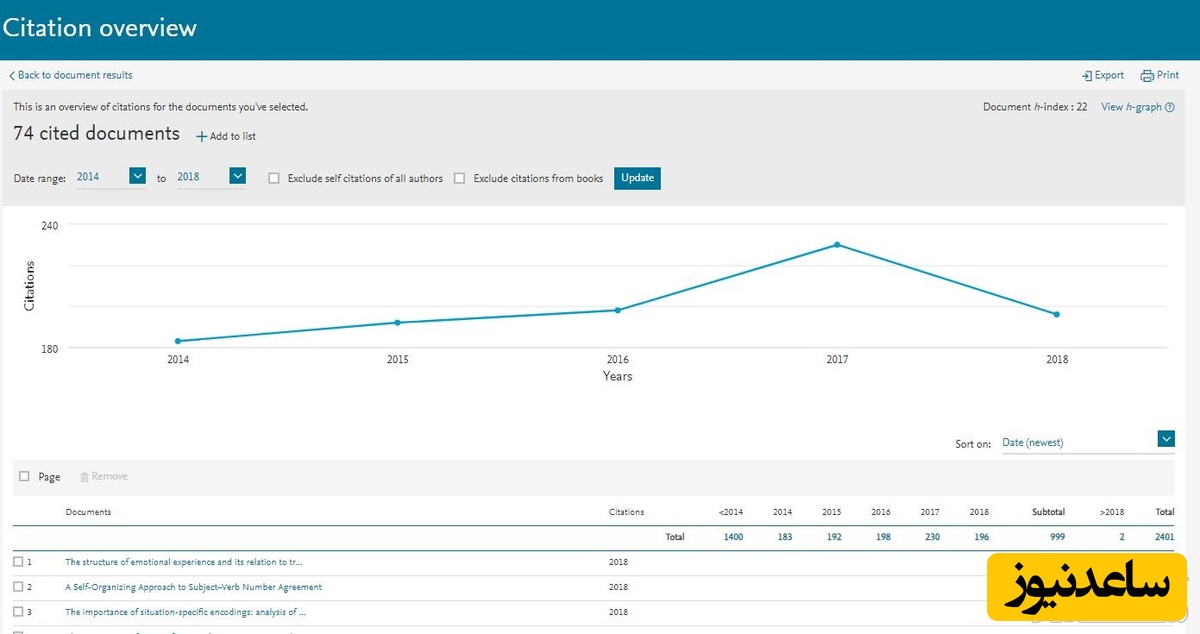Click the plus icon for Add to list
The width and height of the screenshot is (1200, 634).
[x=201, y=137]
